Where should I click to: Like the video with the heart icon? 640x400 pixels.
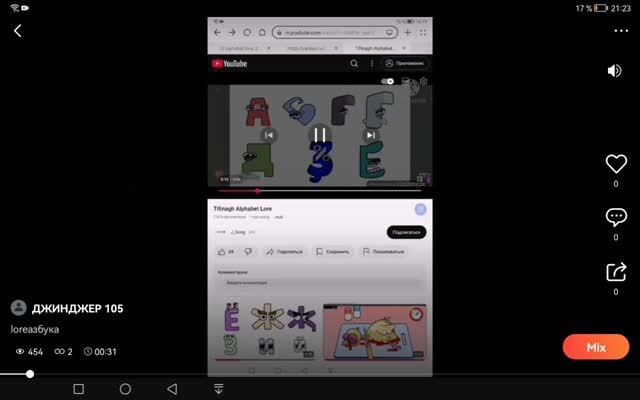pos(616,164)
